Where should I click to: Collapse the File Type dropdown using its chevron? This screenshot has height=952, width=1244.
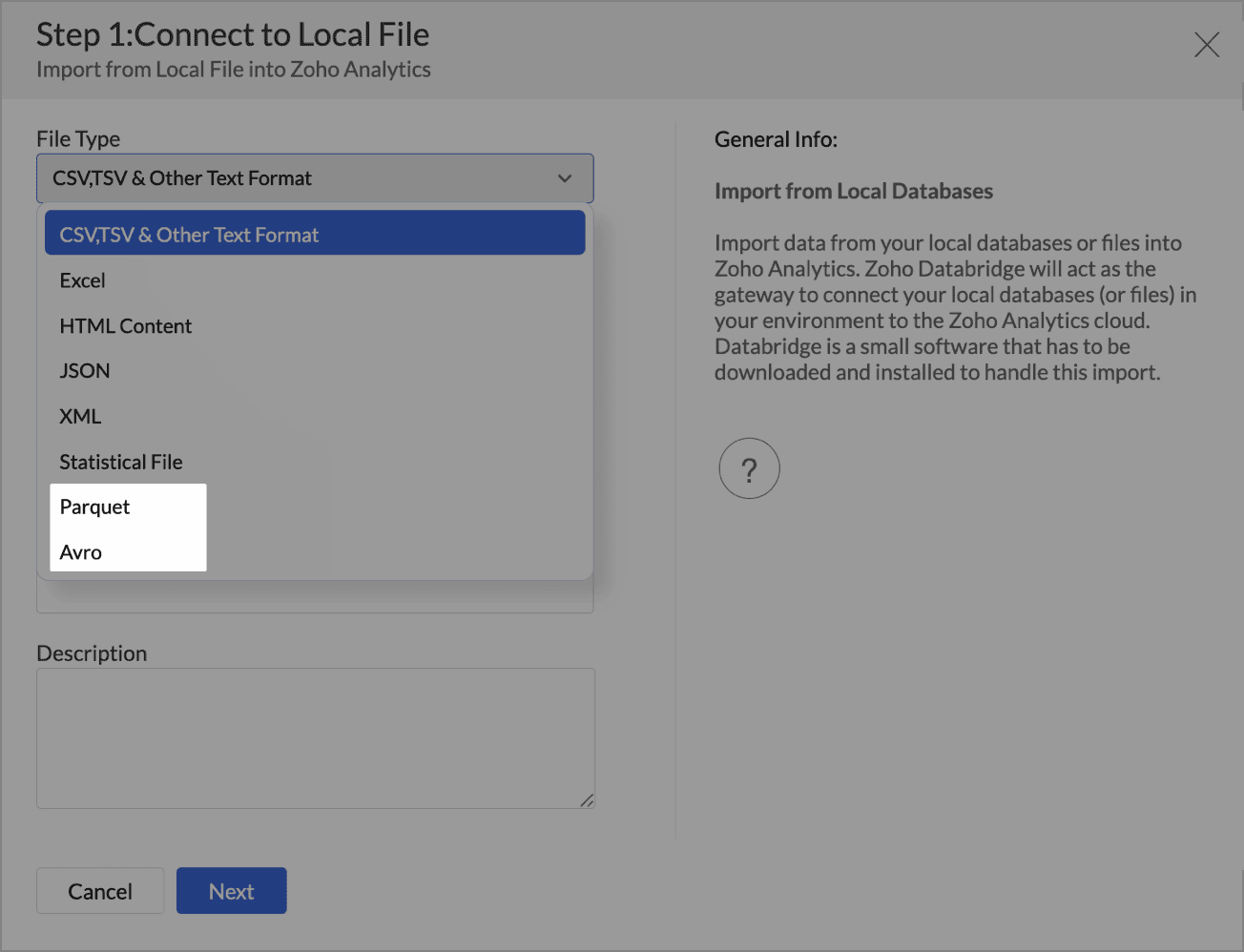coord(565,178)
